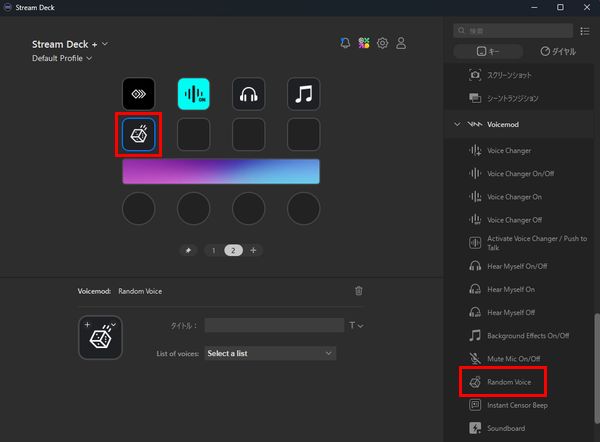Viewport: 600px width, 442px height.
Task: Select the touch strip gradient bar
Action: [221, 171]
